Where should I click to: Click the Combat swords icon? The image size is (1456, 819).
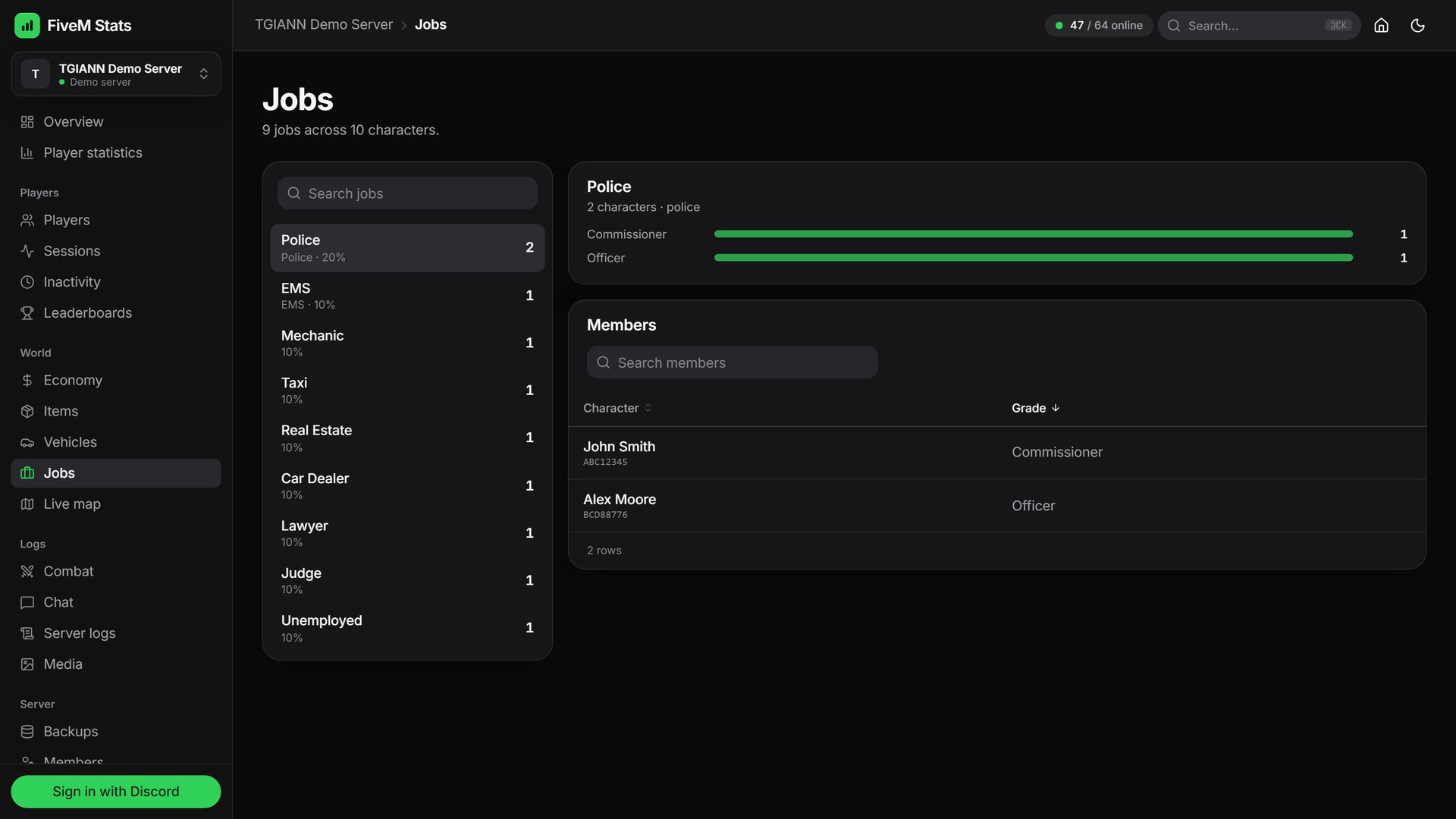tap(27, 571)
